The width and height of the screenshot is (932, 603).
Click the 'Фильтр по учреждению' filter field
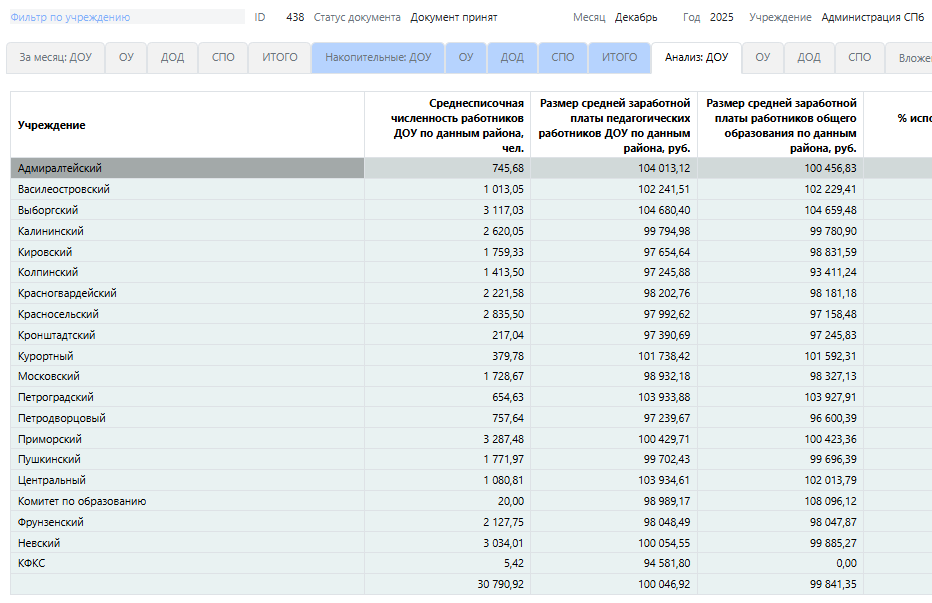(x=125, y=17)
